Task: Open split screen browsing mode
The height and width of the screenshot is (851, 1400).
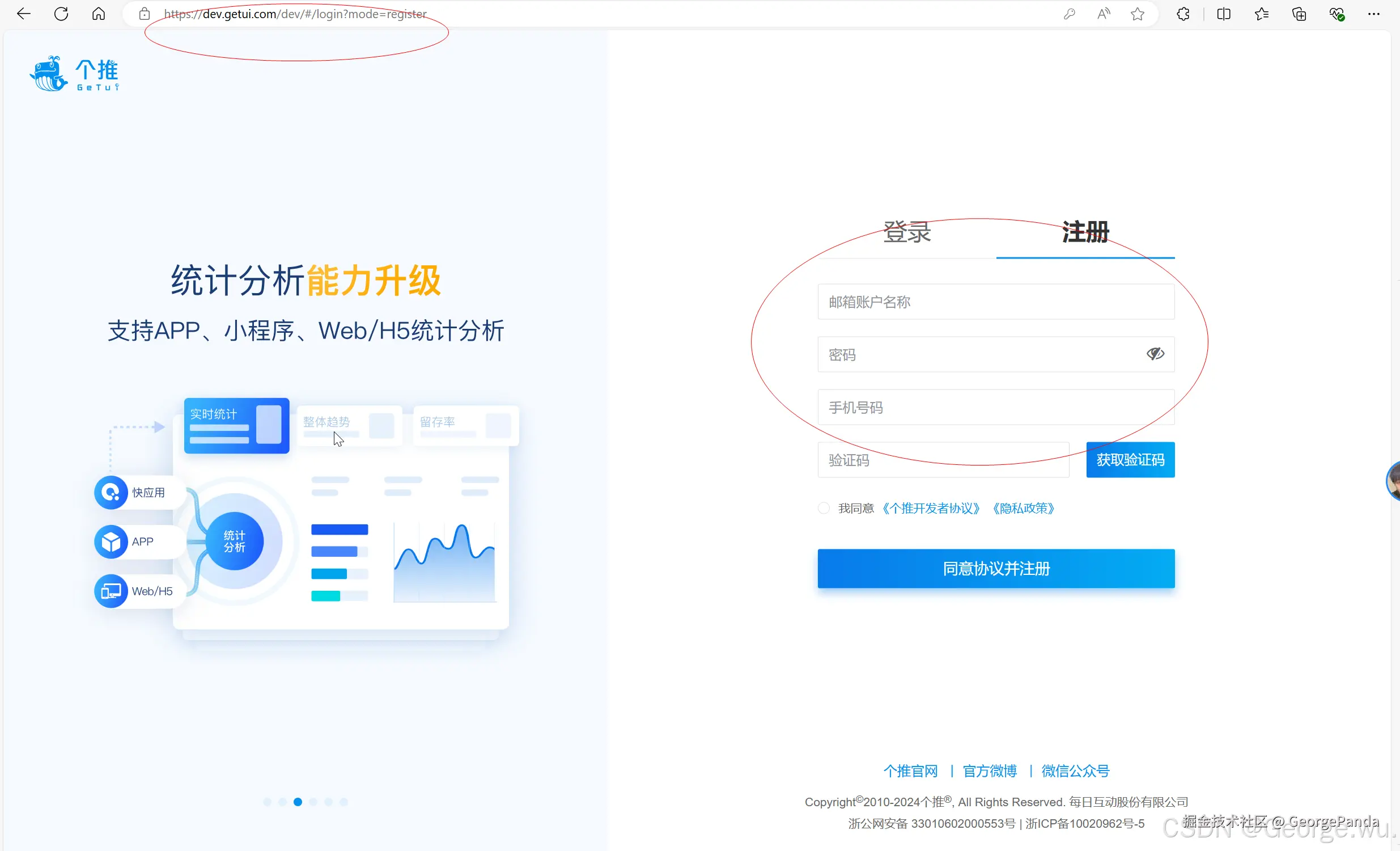Action: pyautogui.click(x=1224, y=14)
